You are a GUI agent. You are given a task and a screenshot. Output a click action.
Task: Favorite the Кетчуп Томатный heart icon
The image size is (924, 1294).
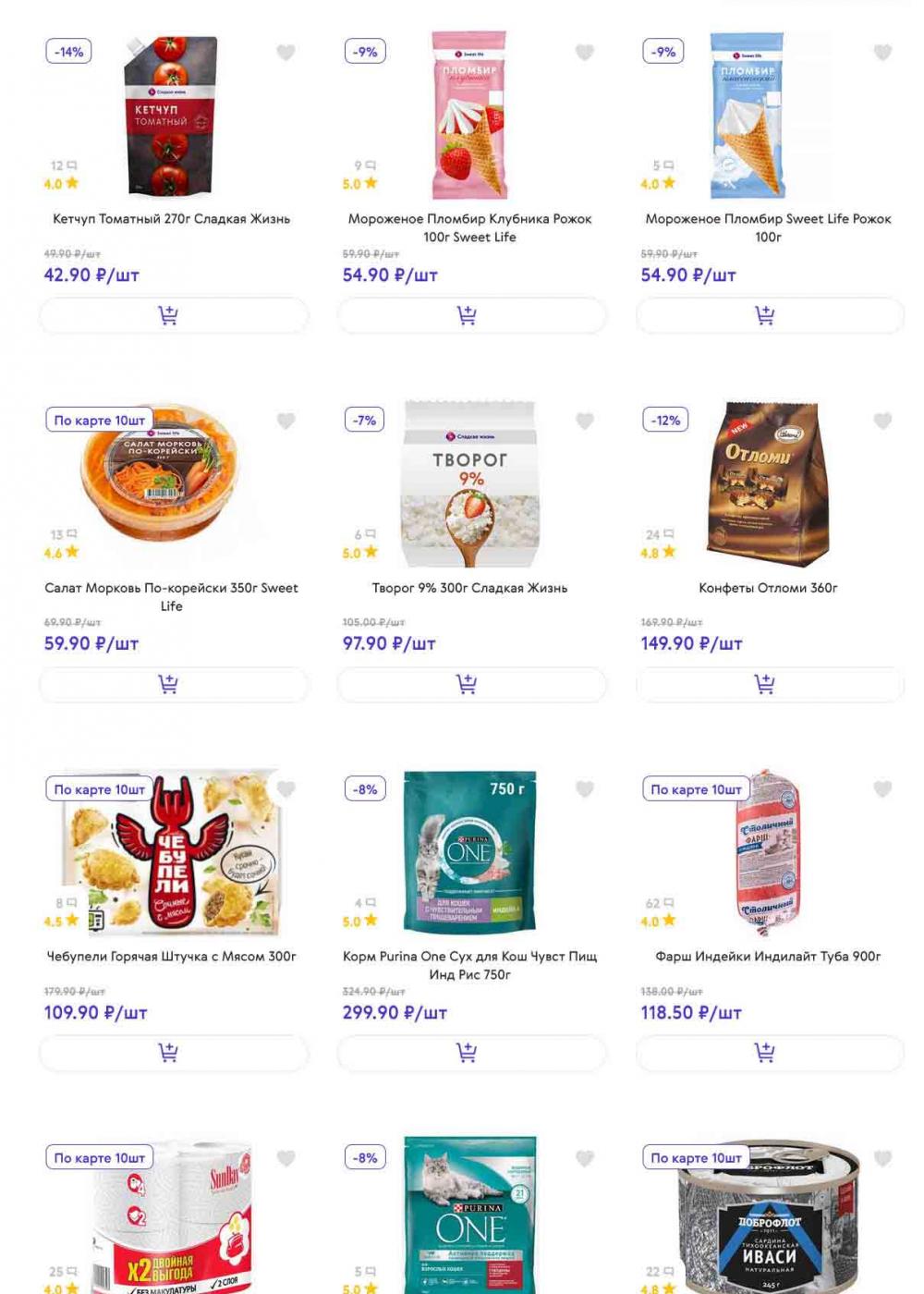(286, 53)
